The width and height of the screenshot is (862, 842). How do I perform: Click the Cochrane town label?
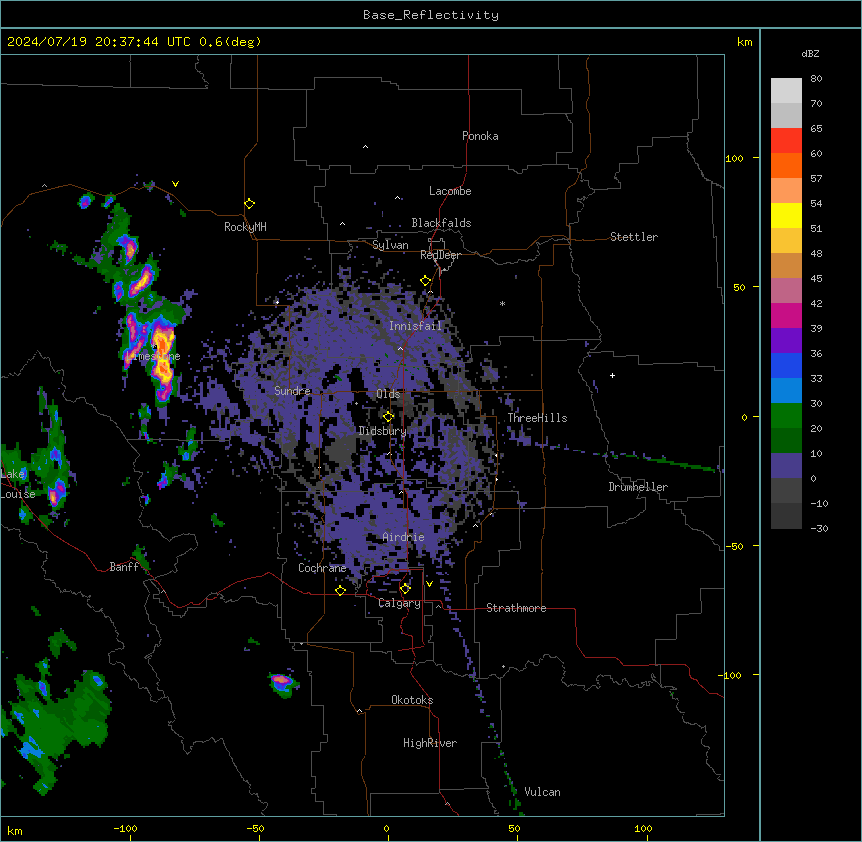(x=322, y=568)
